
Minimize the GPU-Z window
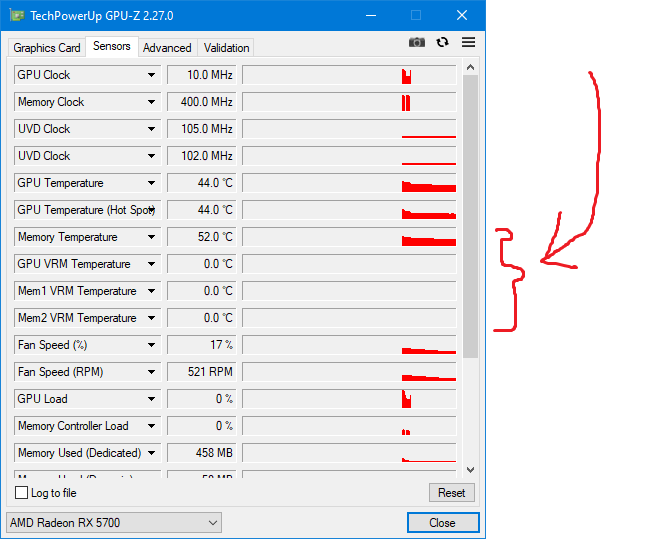point(371,16)
